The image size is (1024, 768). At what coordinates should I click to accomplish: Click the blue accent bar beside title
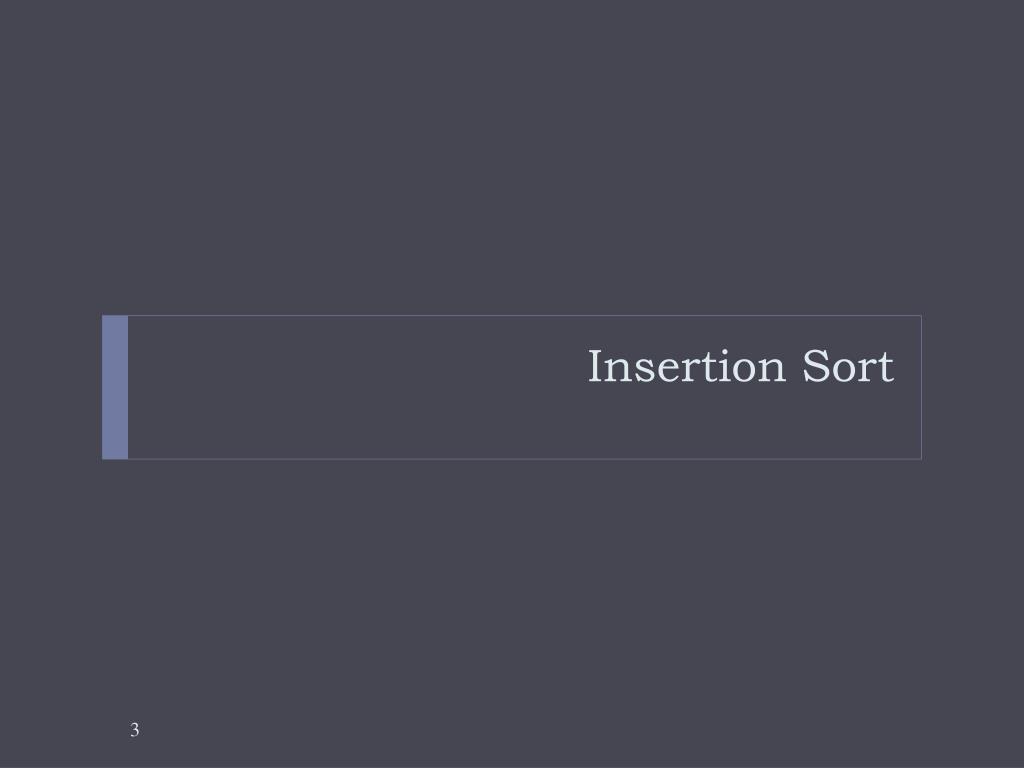click(x=115, y=387)
